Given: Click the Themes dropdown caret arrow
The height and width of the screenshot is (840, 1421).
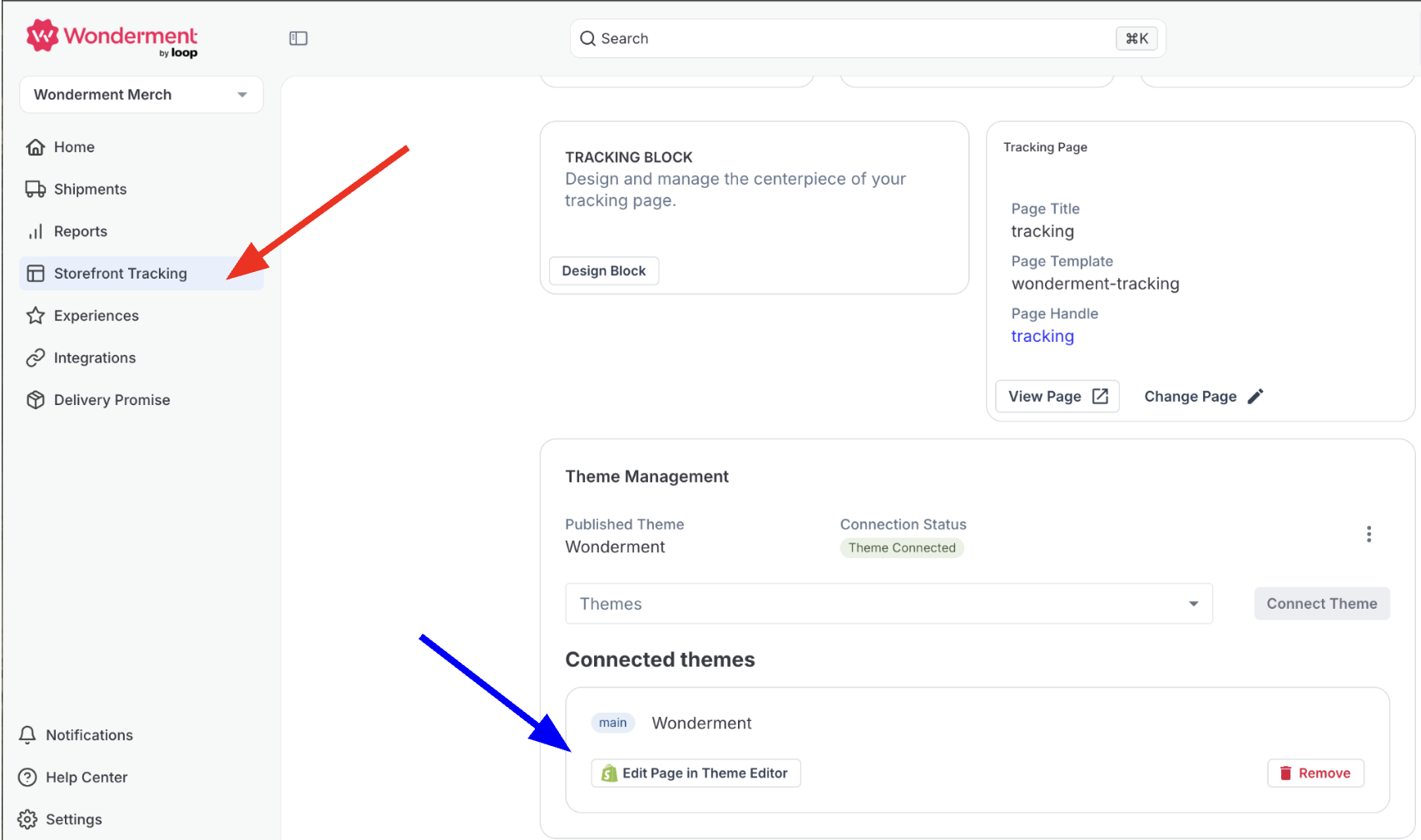Looking at the screenshot, I should click(1194, 604).
